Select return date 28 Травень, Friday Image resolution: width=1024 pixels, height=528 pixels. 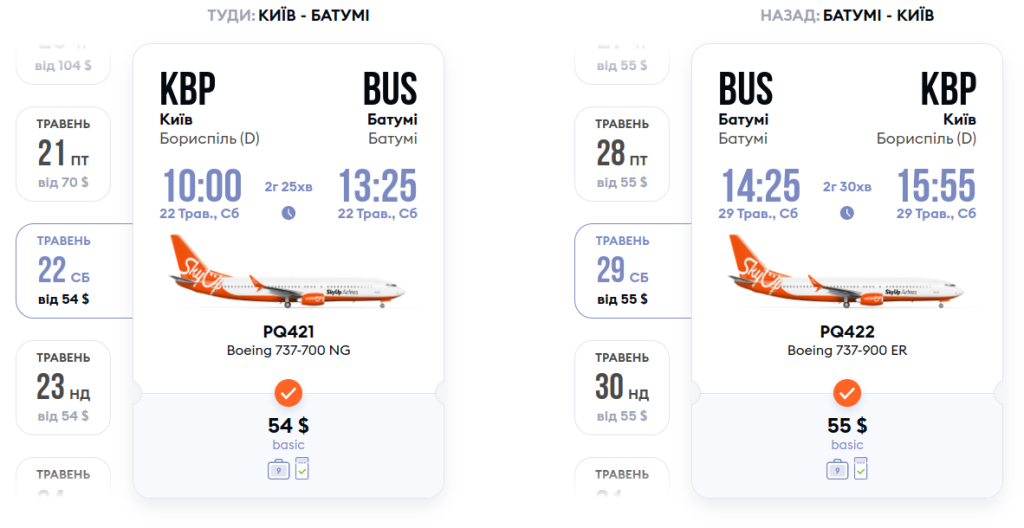pyautogui.click(x=622, y=153)
